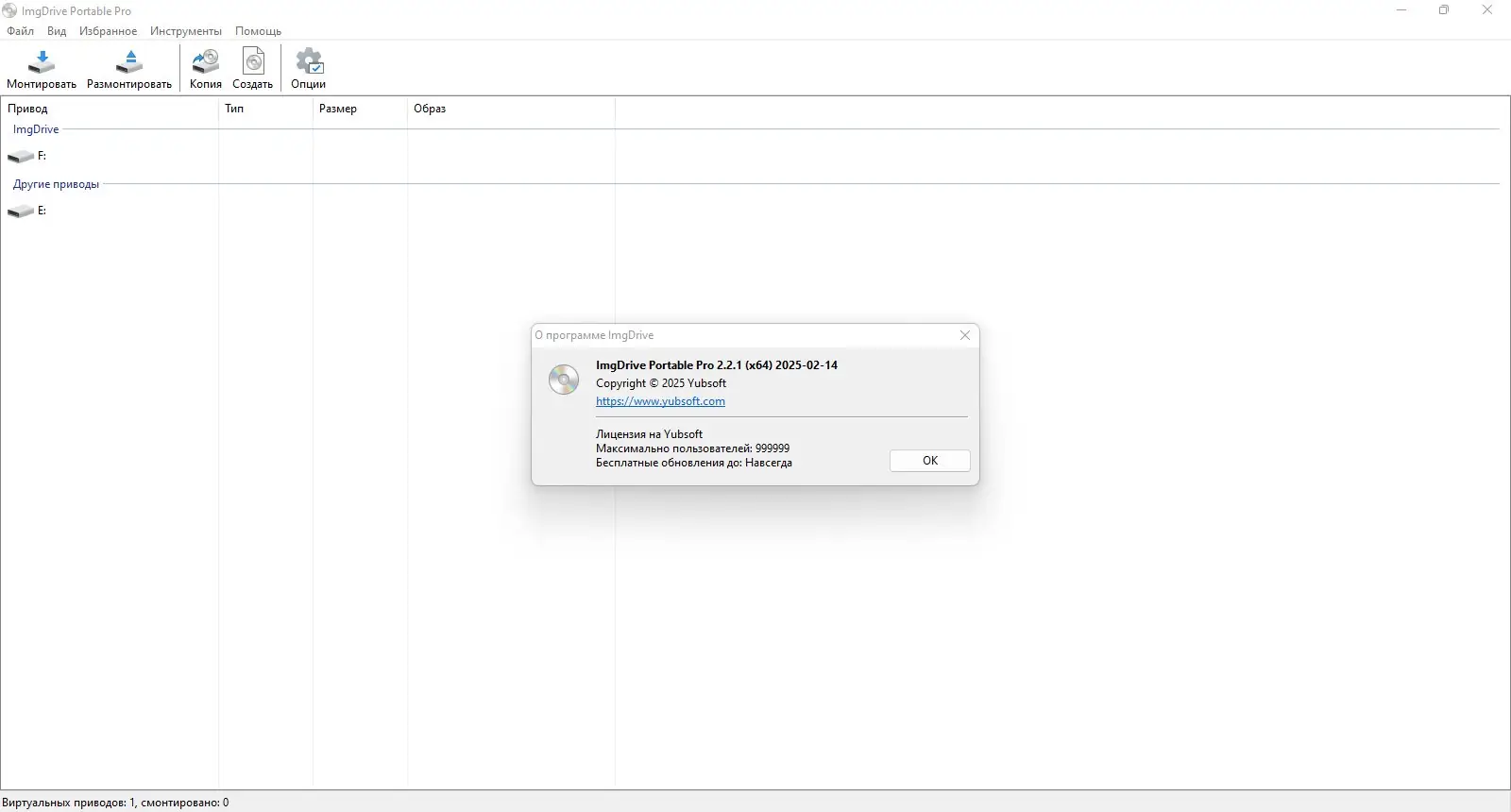Sort by the Образ column header
1511x812 pixels.
[511, 109]
